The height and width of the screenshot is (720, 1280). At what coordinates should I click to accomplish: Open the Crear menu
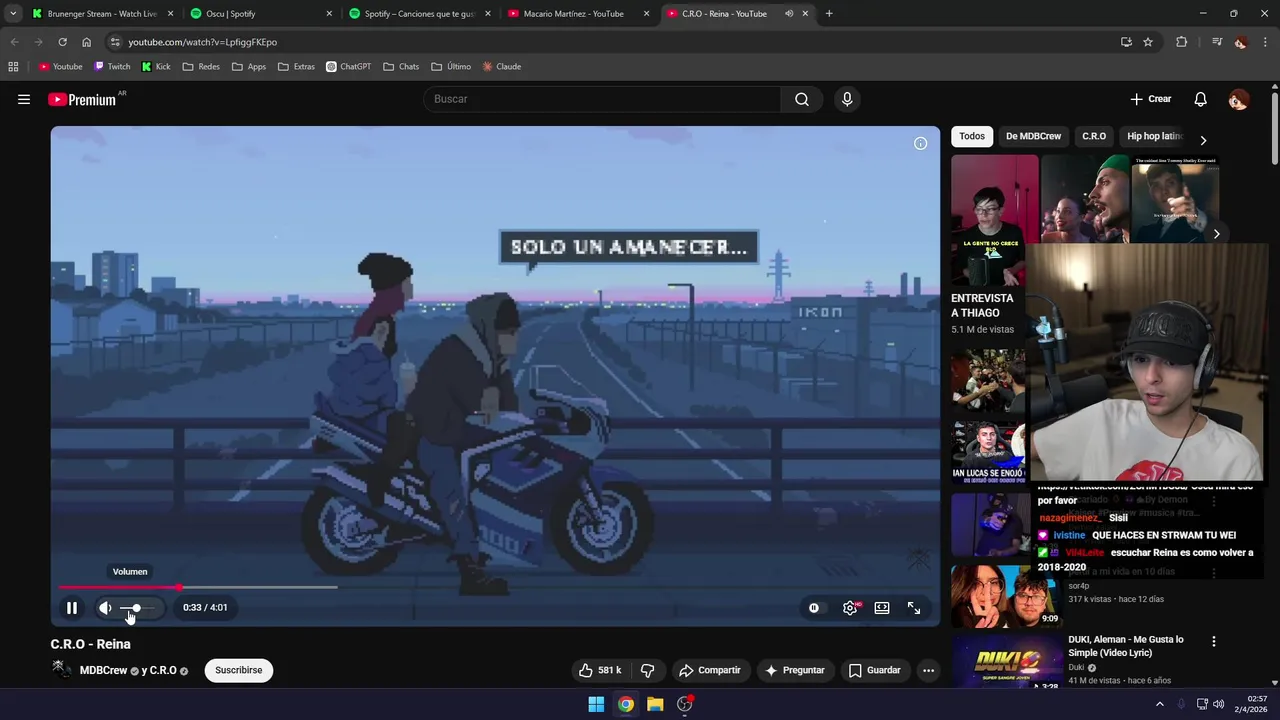(1150, 99)
